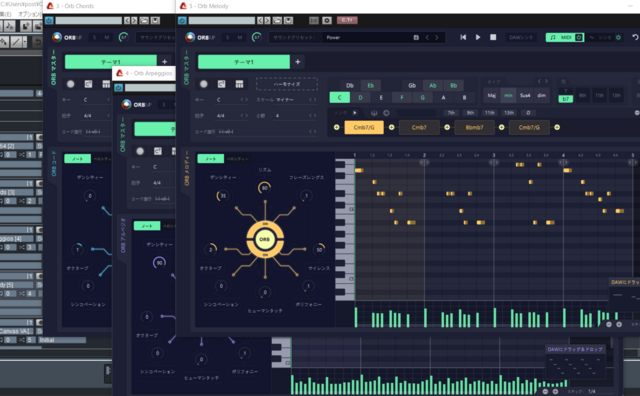Adjust the サイレンス knob at 50
The width and height of the screenshot is (640, 396).
319,249
